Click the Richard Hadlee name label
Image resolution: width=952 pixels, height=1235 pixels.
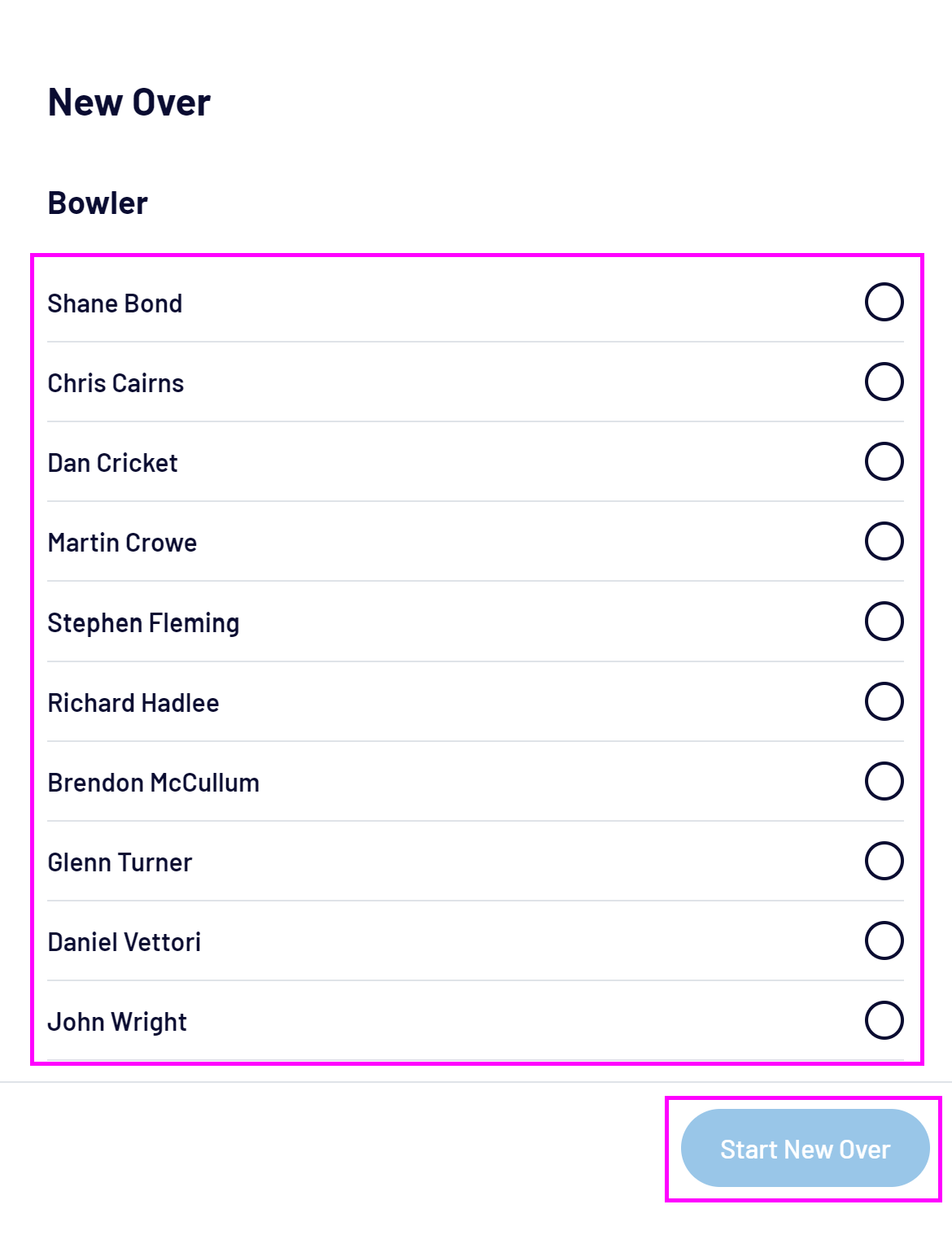(x=133, y=703)
